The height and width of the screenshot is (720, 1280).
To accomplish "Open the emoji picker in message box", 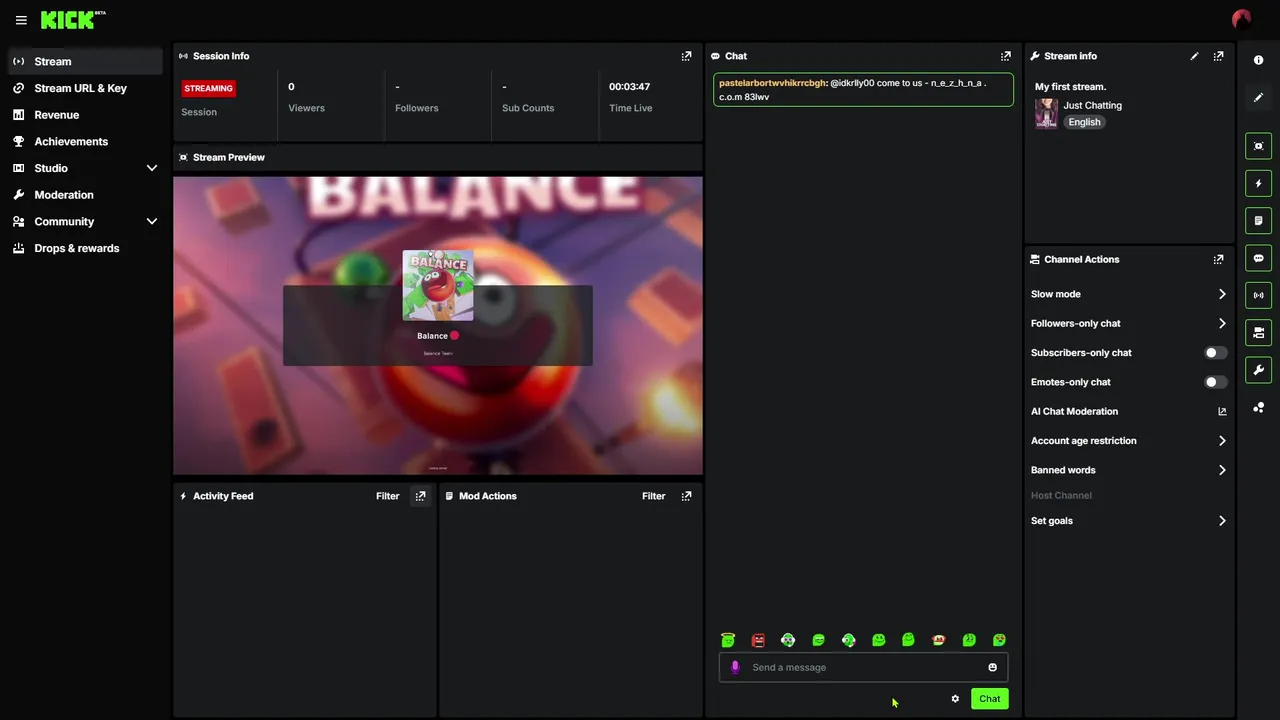I will tap(992, 667).
